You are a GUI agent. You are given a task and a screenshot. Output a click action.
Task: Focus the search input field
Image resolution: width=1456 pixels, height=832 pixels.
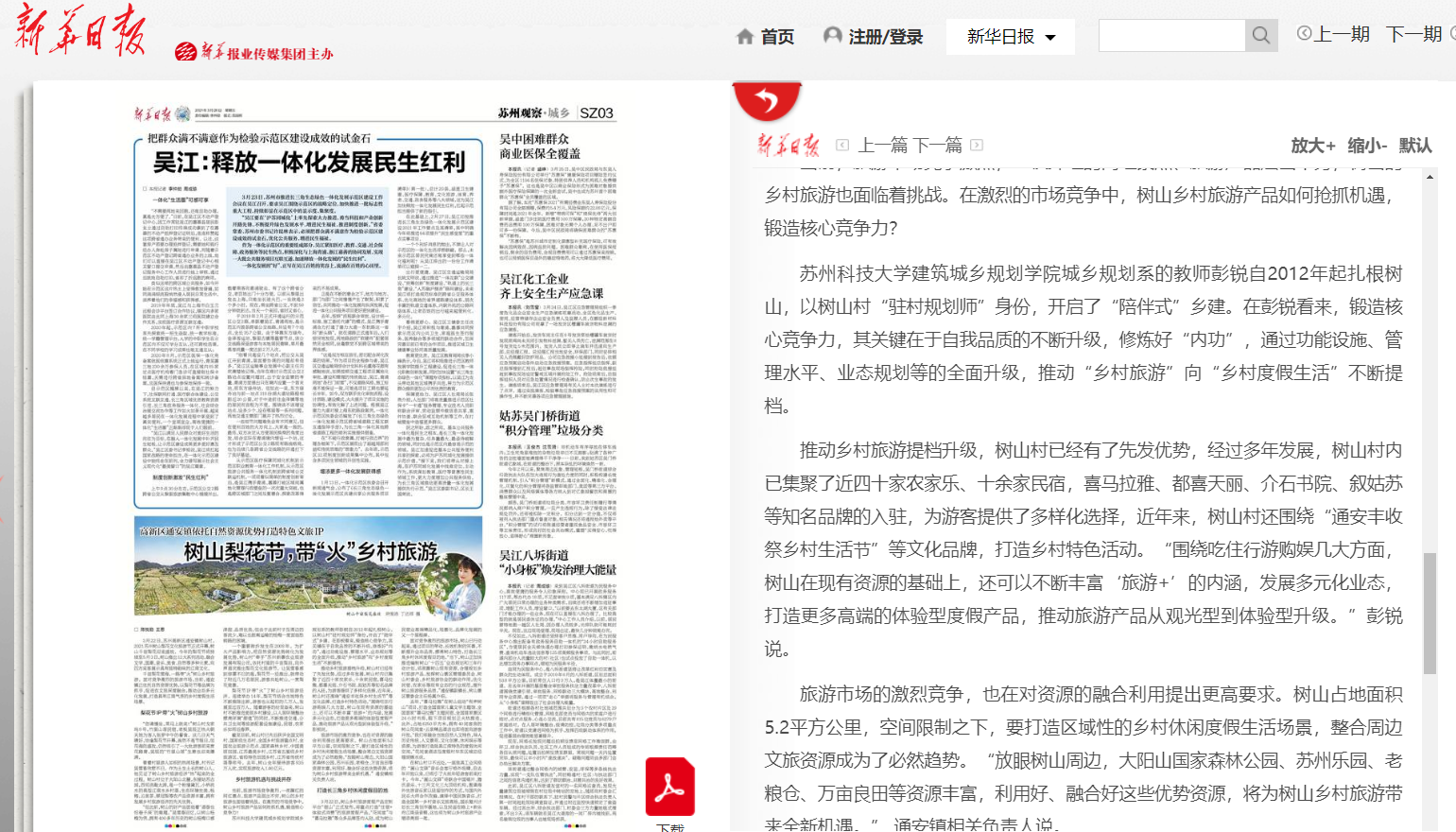(1171, 36)
